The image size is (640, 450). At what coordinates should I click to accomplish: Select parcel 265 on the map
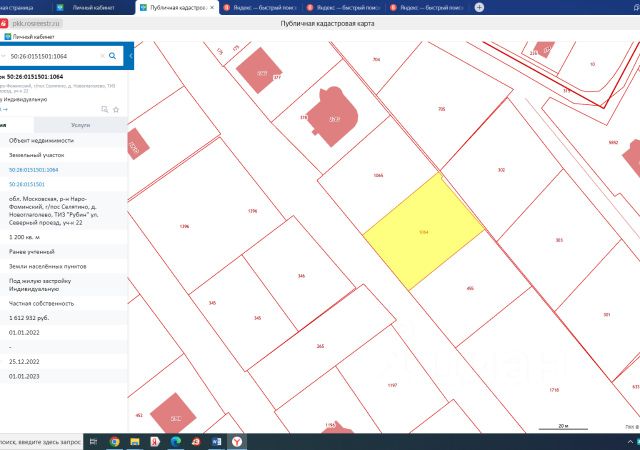[x=320, y=346]
